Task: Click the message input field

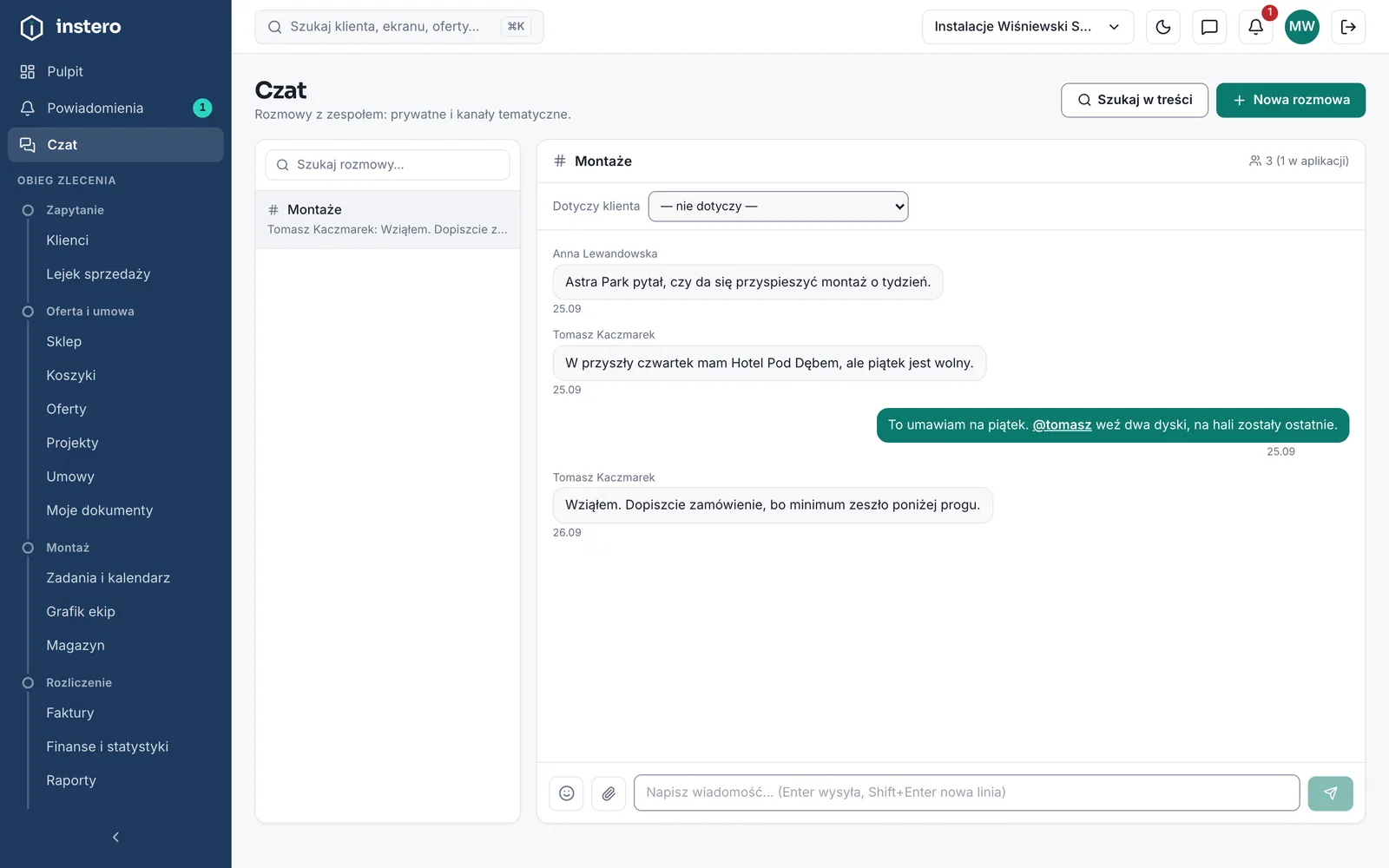Action: pos(966,793)
